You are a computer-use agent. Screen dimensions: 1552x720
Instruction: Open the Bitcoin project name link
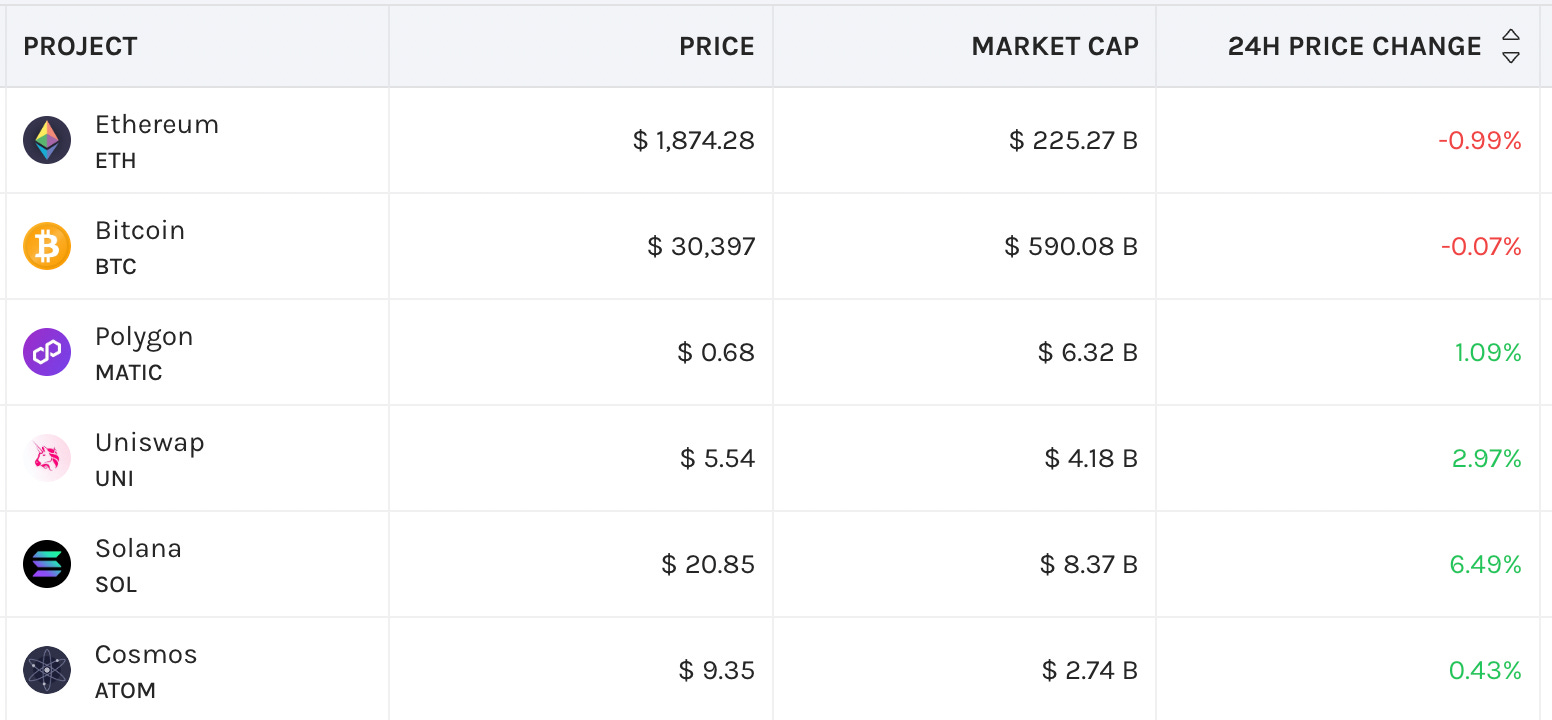click(140, 231)
